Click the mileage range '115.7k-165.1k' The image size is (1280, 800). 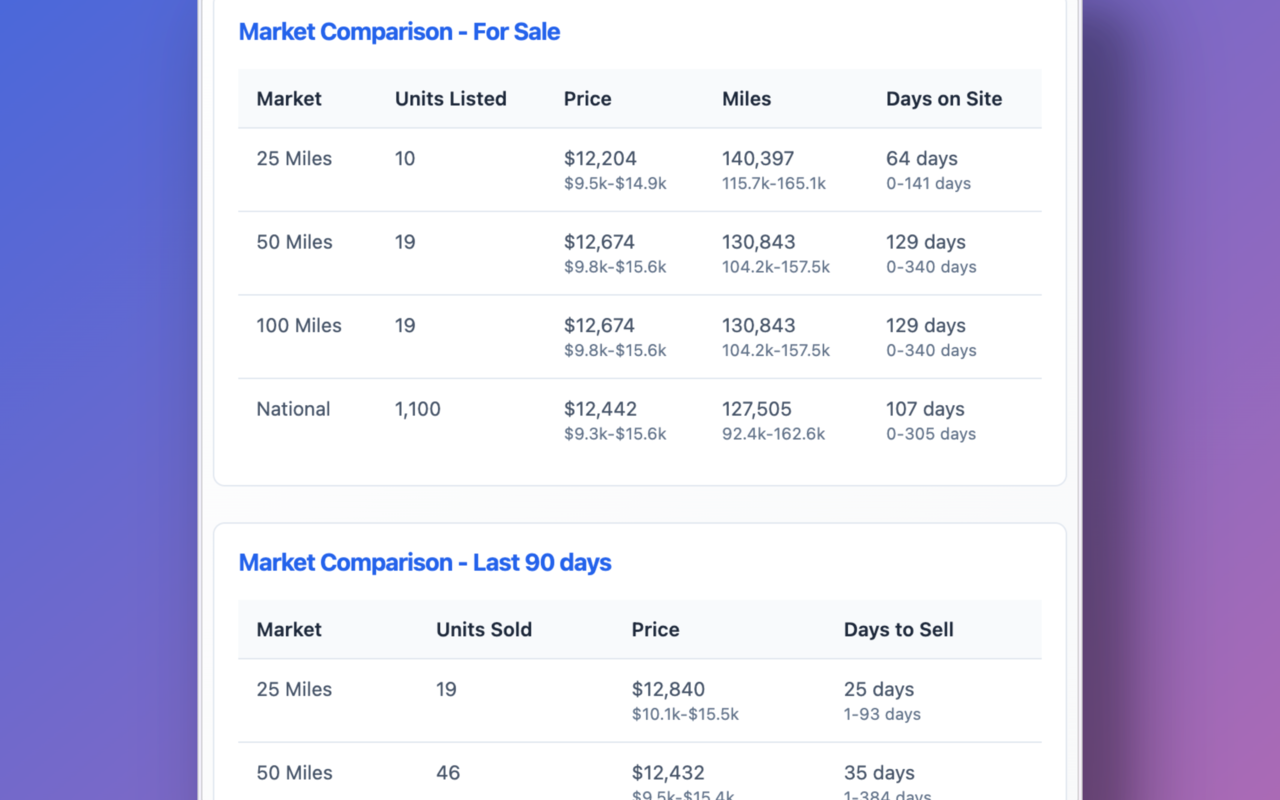(x=774, y=184)
